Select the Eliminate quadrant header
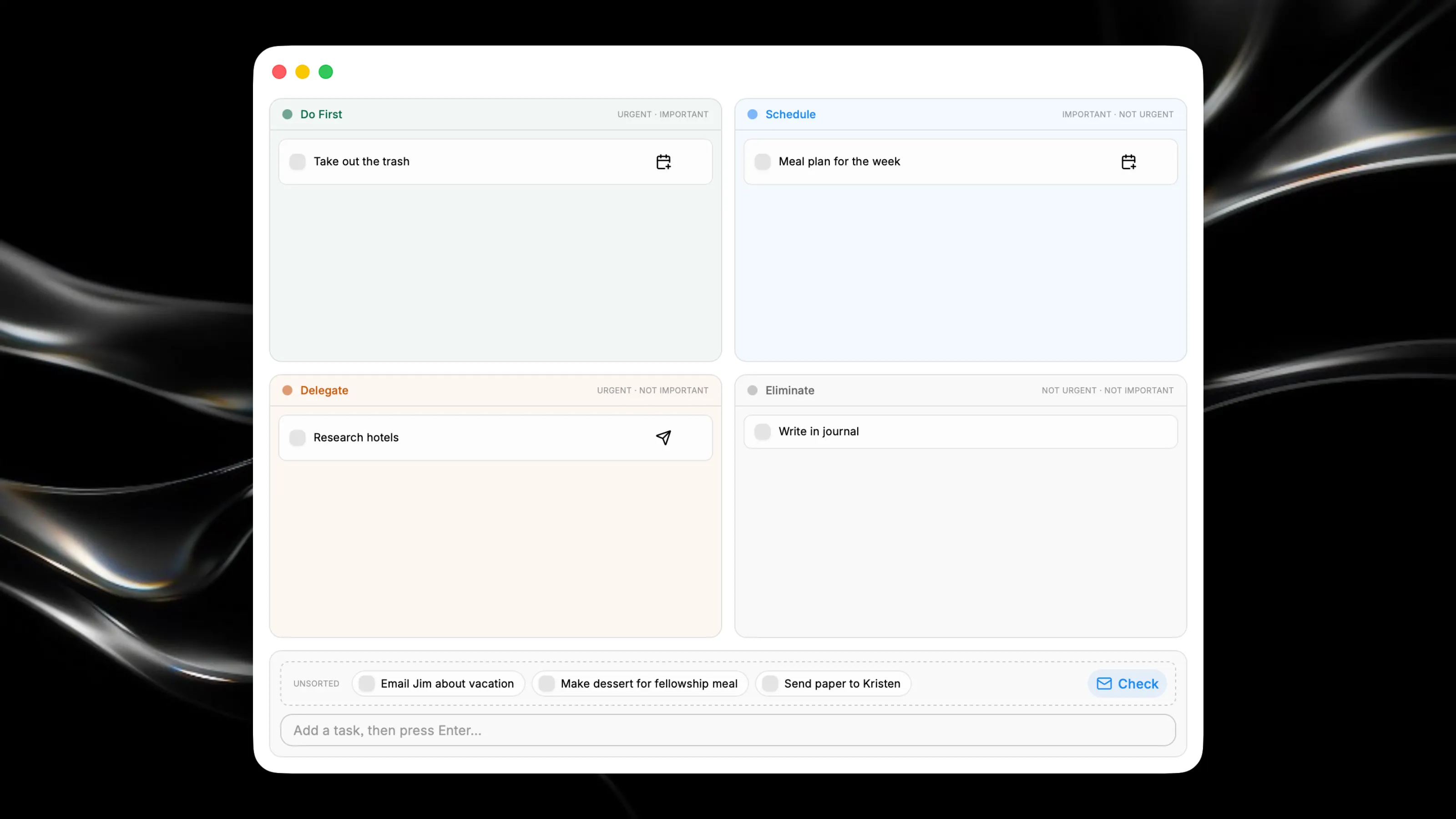This screenshot has height=819, width=1456. coord(961,390)
